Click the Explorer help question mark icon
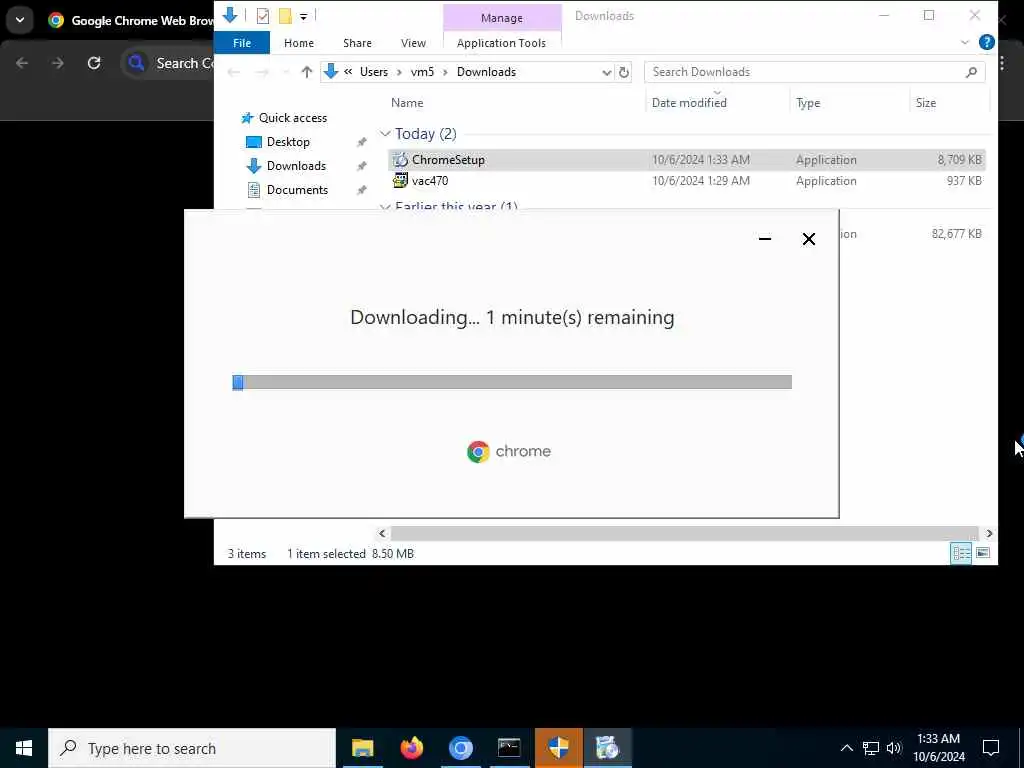Viewport: 1024px width, 768px height. pos(986,42)
